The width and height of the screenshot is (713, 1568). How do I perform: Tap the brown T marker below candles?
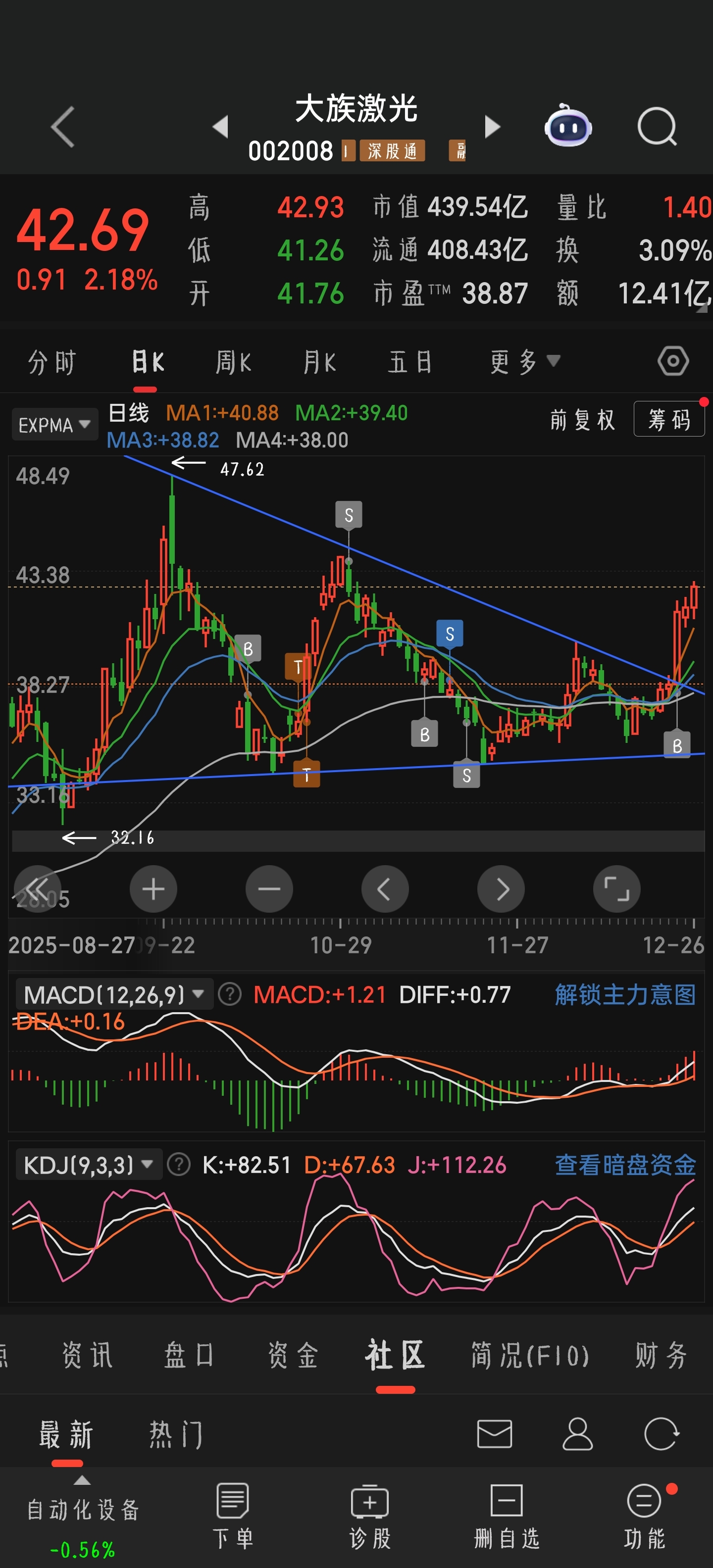307,774
